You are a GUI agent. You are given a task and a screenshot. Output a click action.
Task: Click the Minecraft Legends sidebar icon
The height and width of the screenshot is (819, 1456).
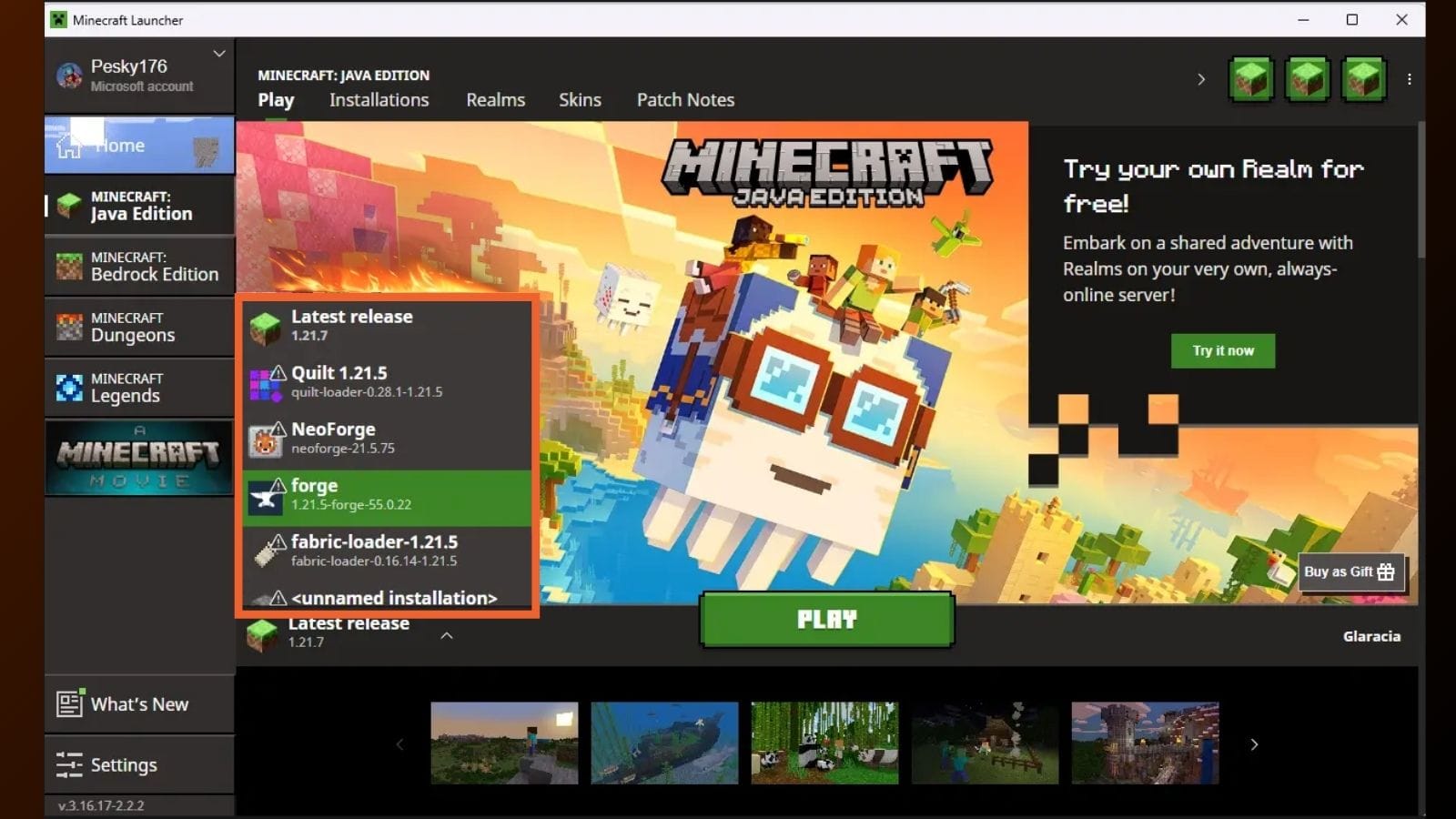69,388
